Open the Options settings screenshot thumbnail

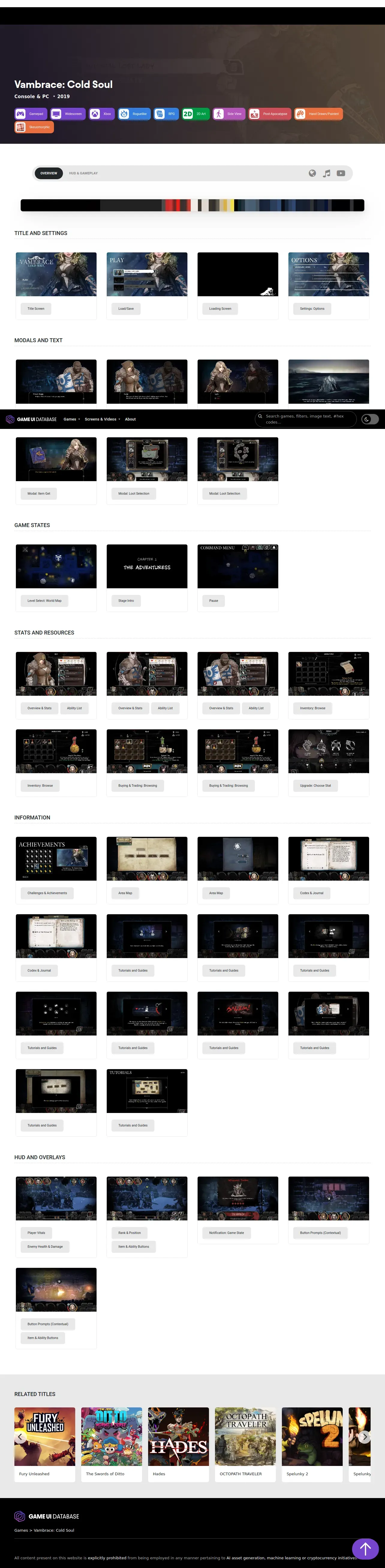[x=328, y=275]
